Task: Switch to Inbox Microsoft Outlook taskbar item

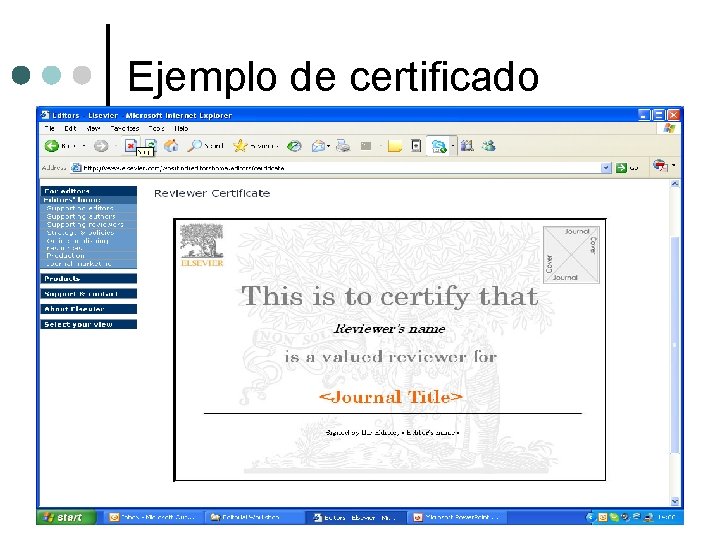Action: coord(152,517)
